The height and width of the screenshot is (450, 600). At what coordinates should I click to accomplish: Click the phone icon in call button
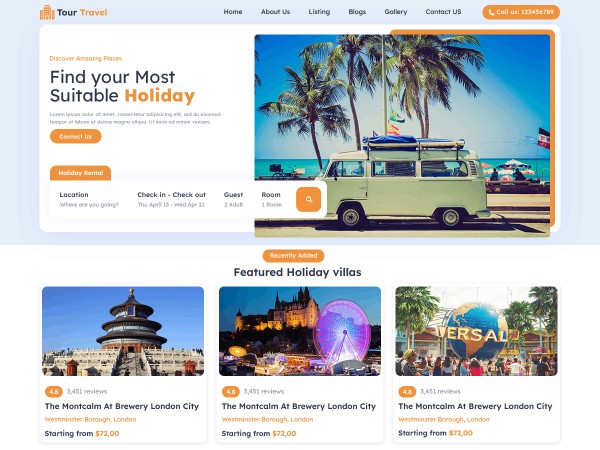(491, 12)
